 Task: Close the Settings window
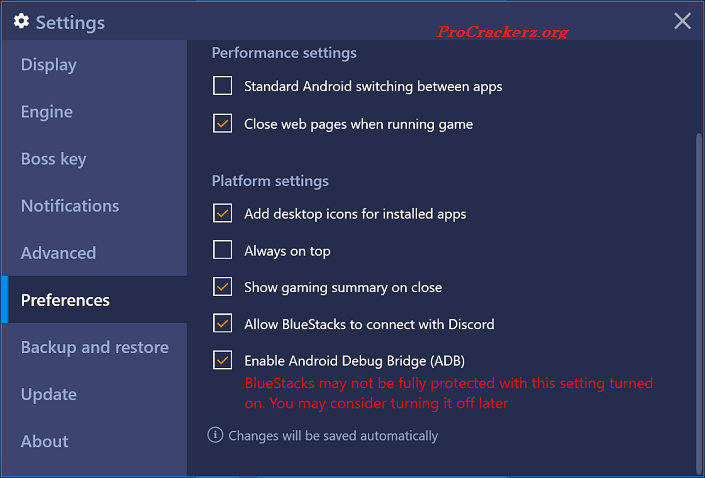click(x=682, y=21)
